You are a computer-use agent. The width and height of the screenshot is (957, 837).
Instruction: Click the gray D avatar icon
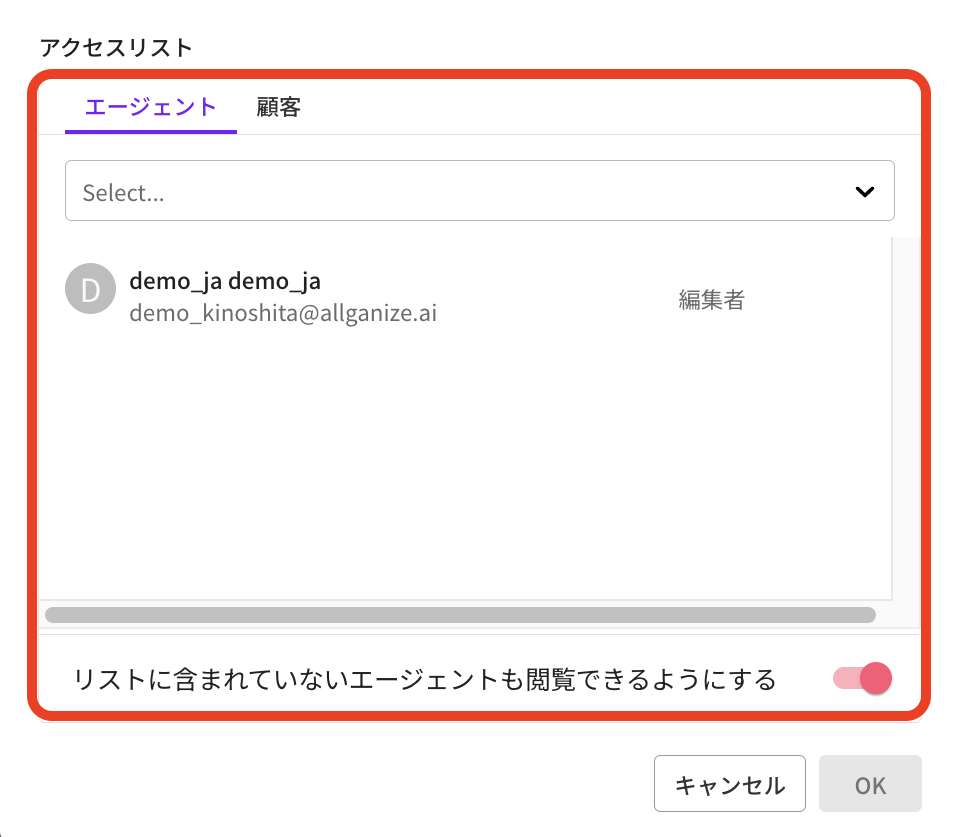90,289
